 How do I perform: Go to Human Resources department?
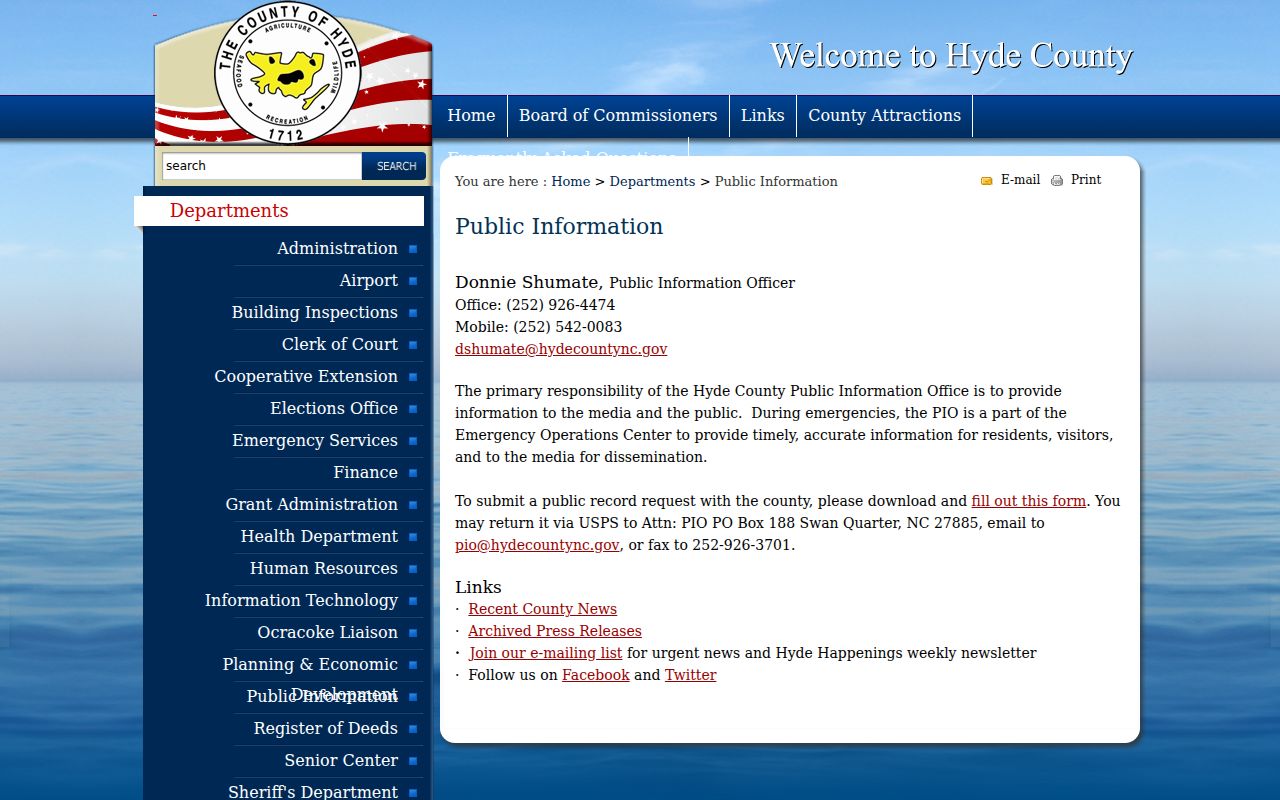[324, 568]
